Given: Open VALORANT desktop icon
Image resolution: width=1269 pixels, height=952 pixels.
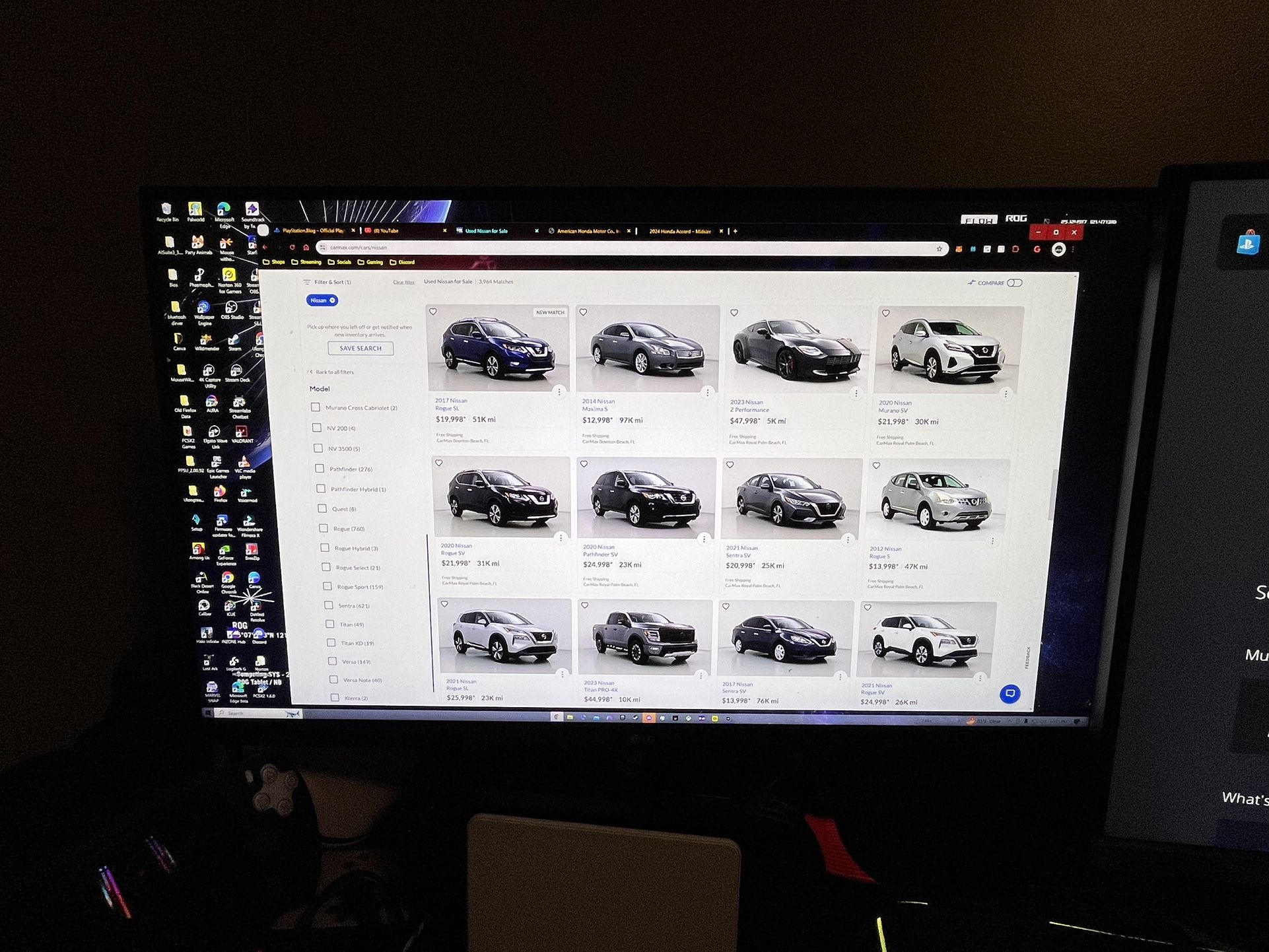Looking at the screenshot, I should (242, 434).
